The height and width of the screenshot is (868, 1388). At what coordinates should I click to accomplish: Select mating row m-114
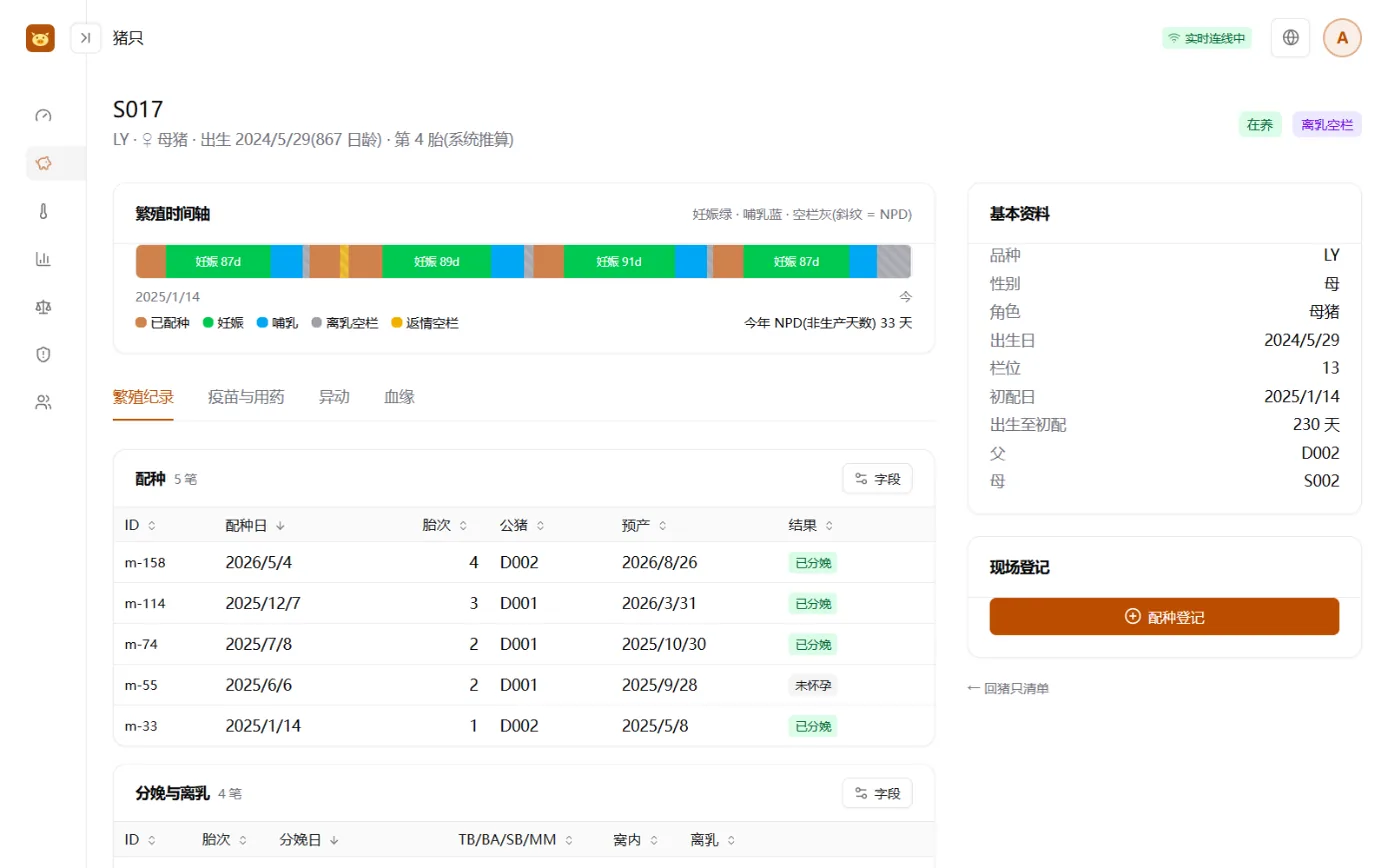[x=524, y=603]
